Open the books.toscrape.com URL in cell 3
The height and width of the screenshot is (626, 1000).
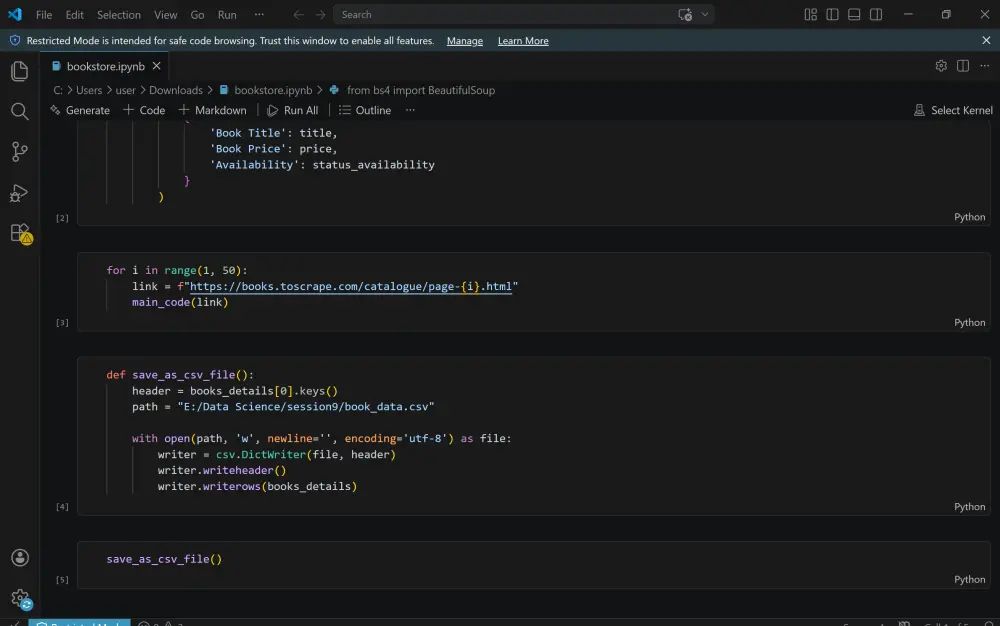tap(351, 286)
